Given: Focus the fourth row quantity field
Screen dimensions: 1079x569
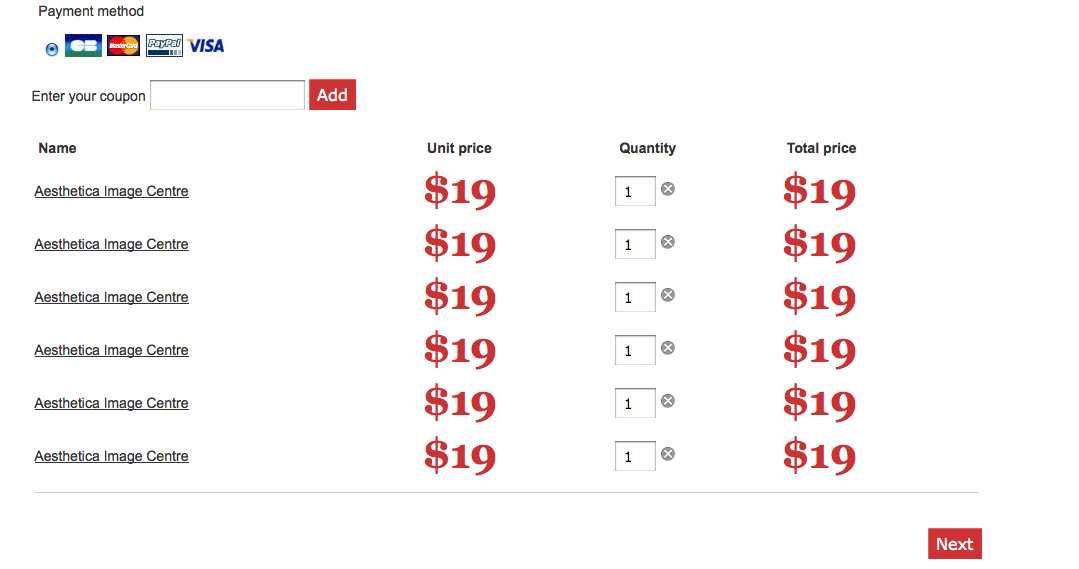Looking at the screenshot, I should [x=635, y=350].
